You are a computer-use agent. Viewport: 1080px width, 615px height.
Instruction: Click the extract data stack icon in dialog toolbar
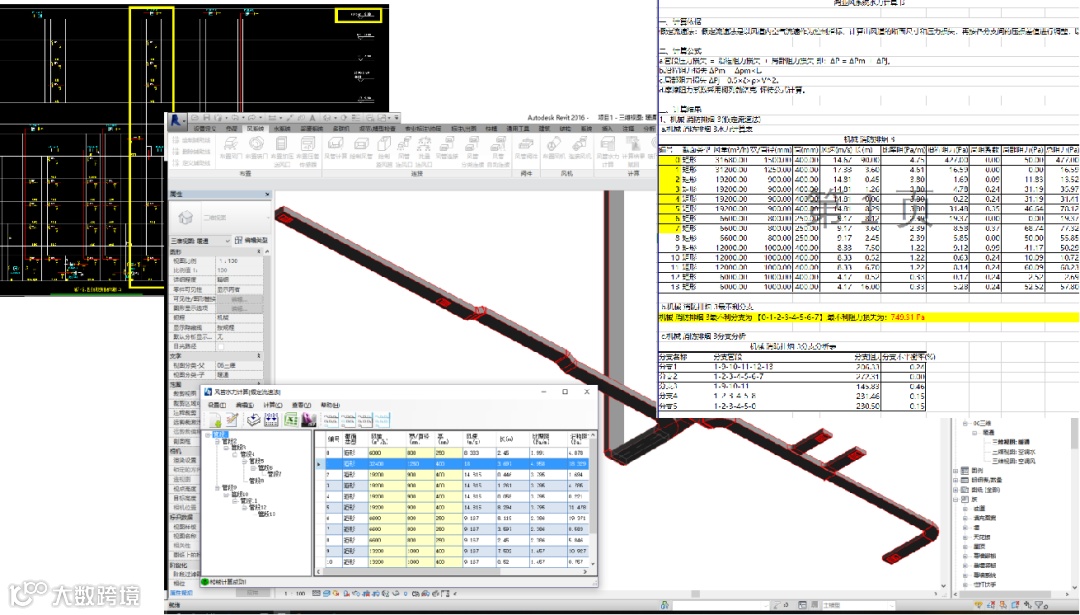254,419
